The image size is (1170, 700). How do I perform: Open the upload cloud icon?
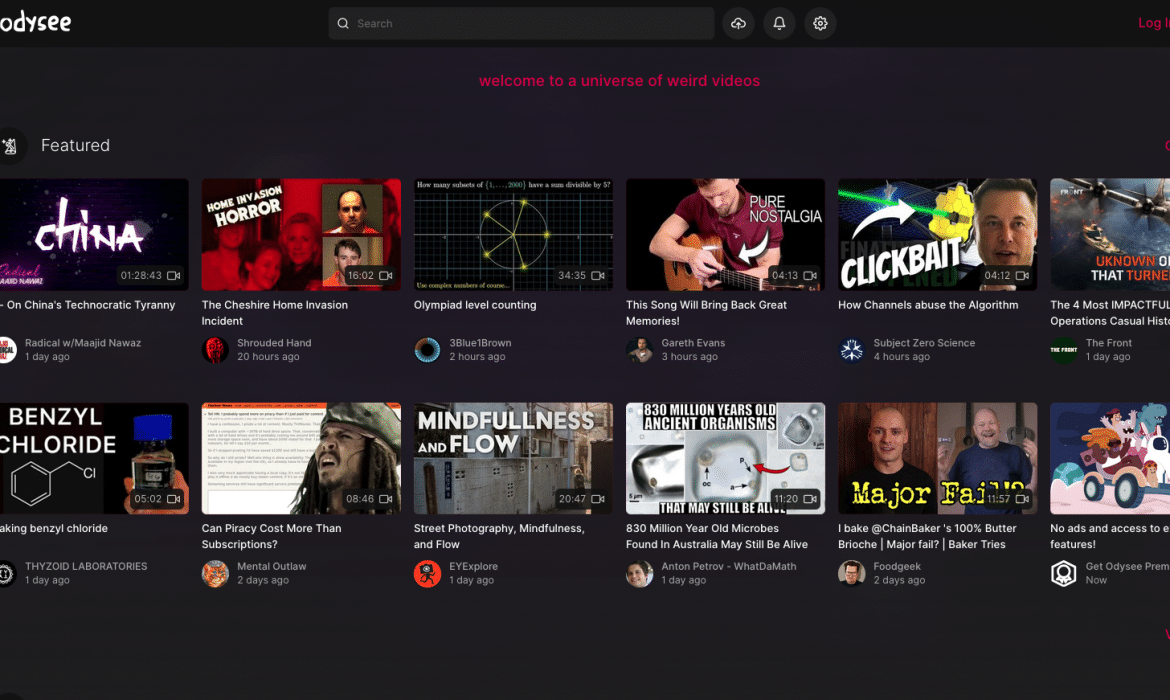coord(738,23)
